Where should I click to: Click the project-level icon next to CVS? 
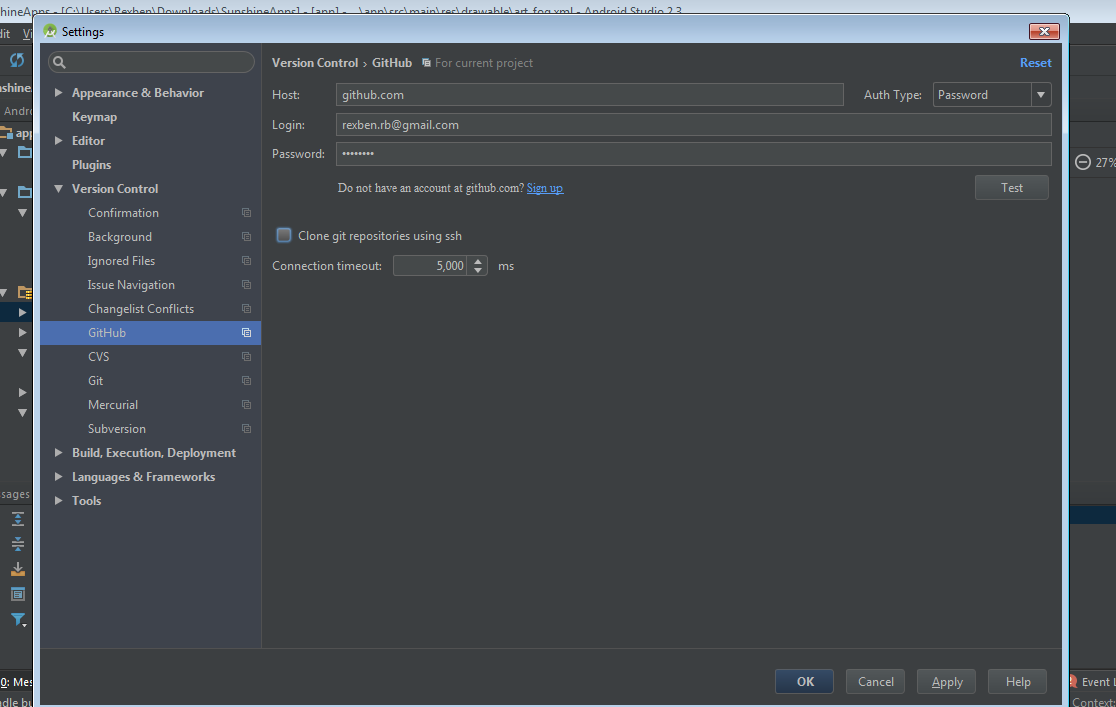point(246,357)
